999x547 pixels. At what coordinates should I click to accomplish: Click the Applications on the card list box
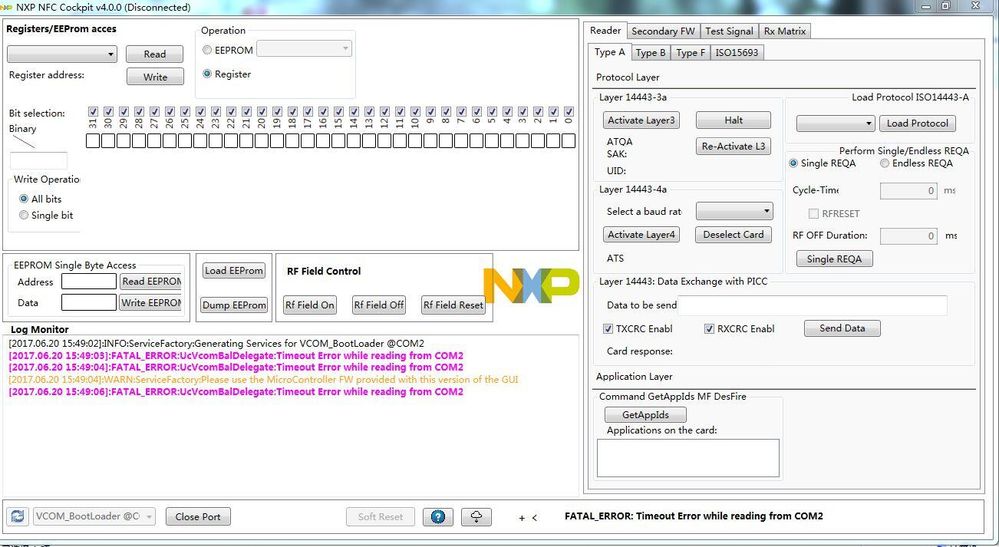[688, 458]
